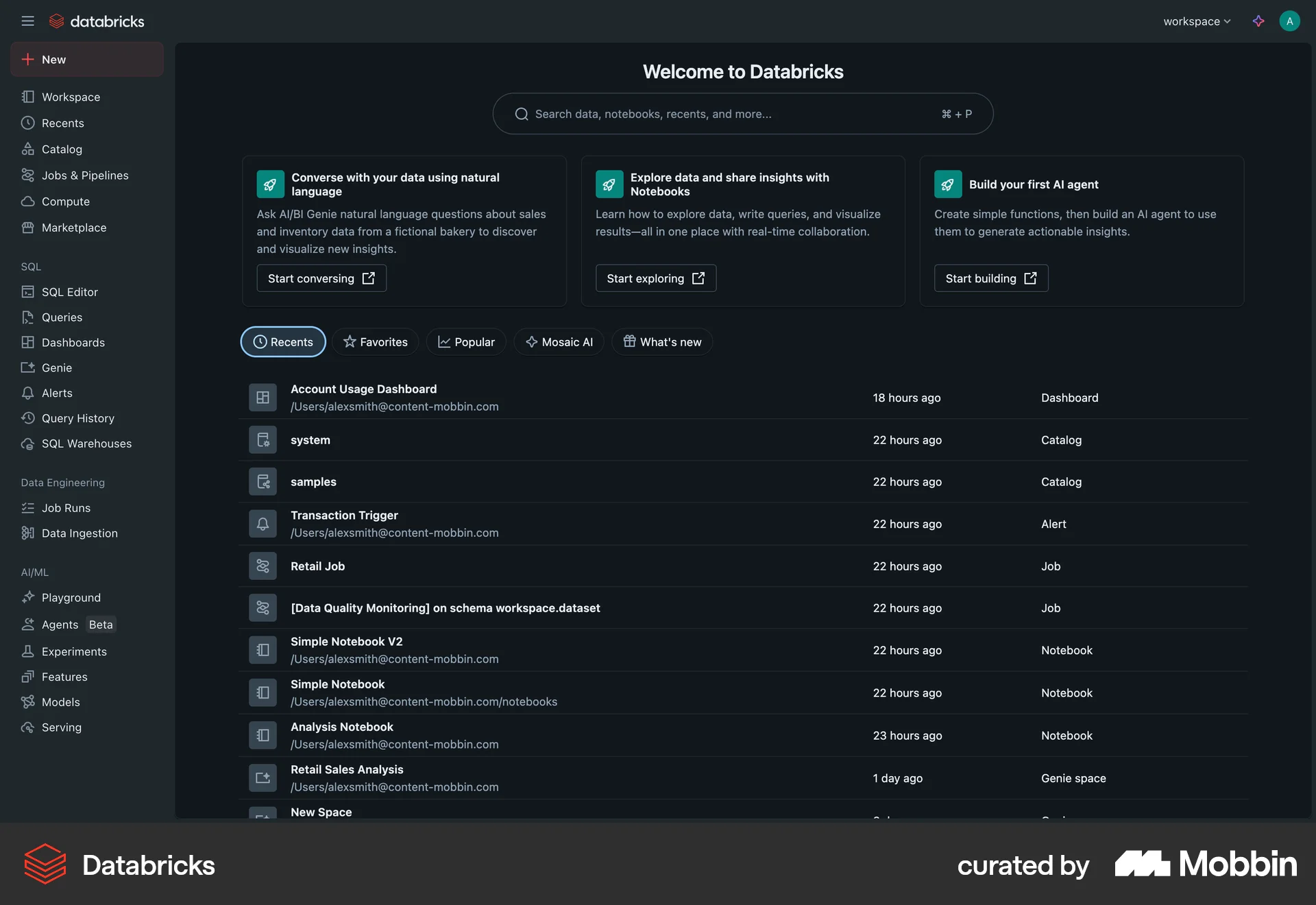The height and width of the screenshot is (905, 1316).
Task: Switch to the Favorites filter
Action: click(x=375, y=341)
